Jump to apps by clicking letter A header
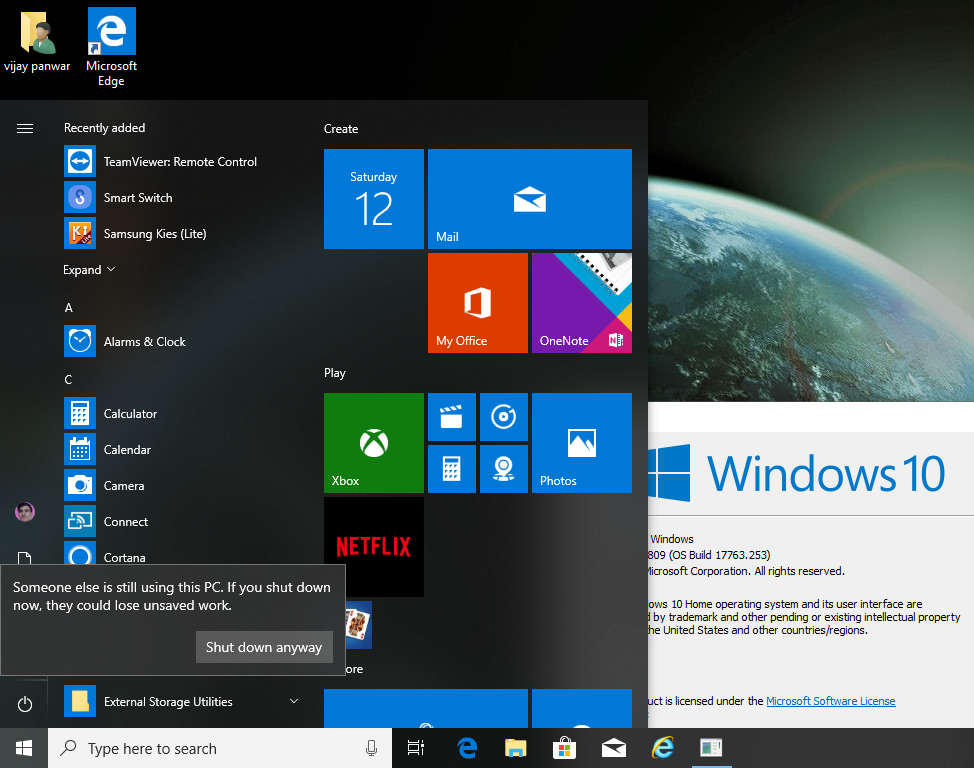 68,307
